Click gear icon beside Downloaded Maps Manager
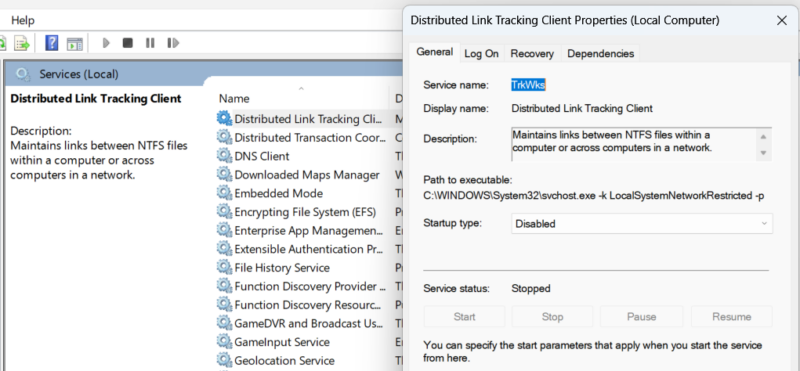The image size is (800, 371). click(x=224, y=175)
